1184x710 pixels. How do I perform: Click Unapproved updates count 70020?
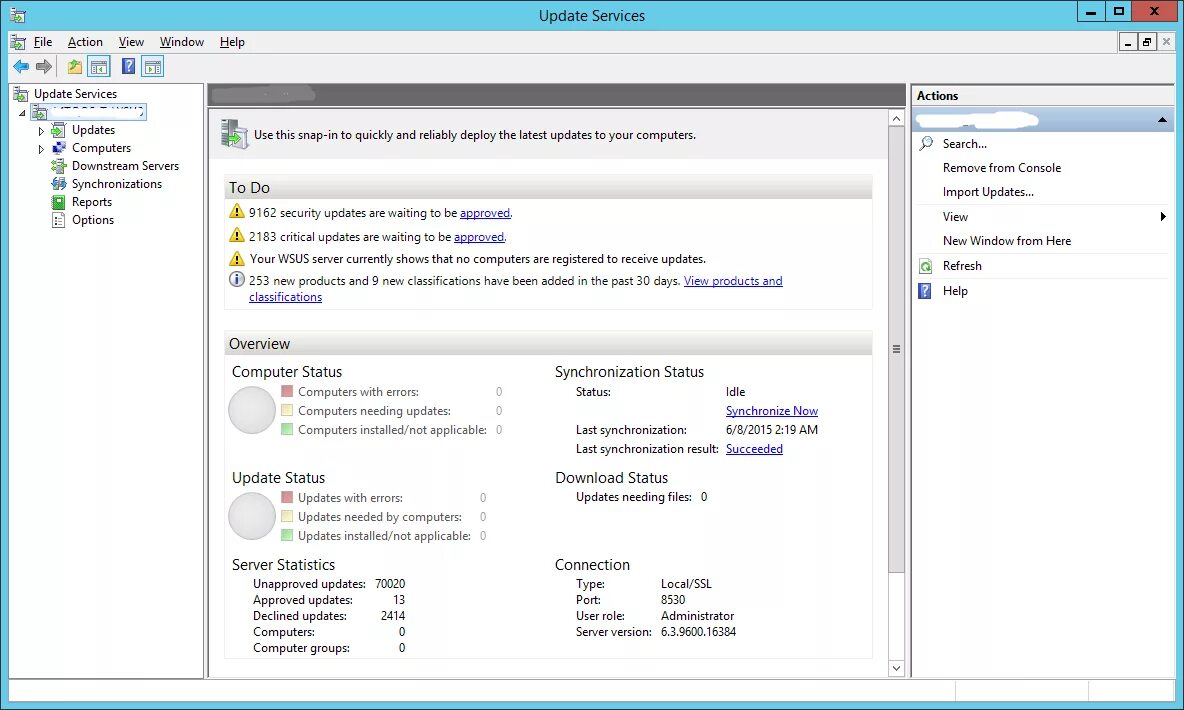(390, 584)
